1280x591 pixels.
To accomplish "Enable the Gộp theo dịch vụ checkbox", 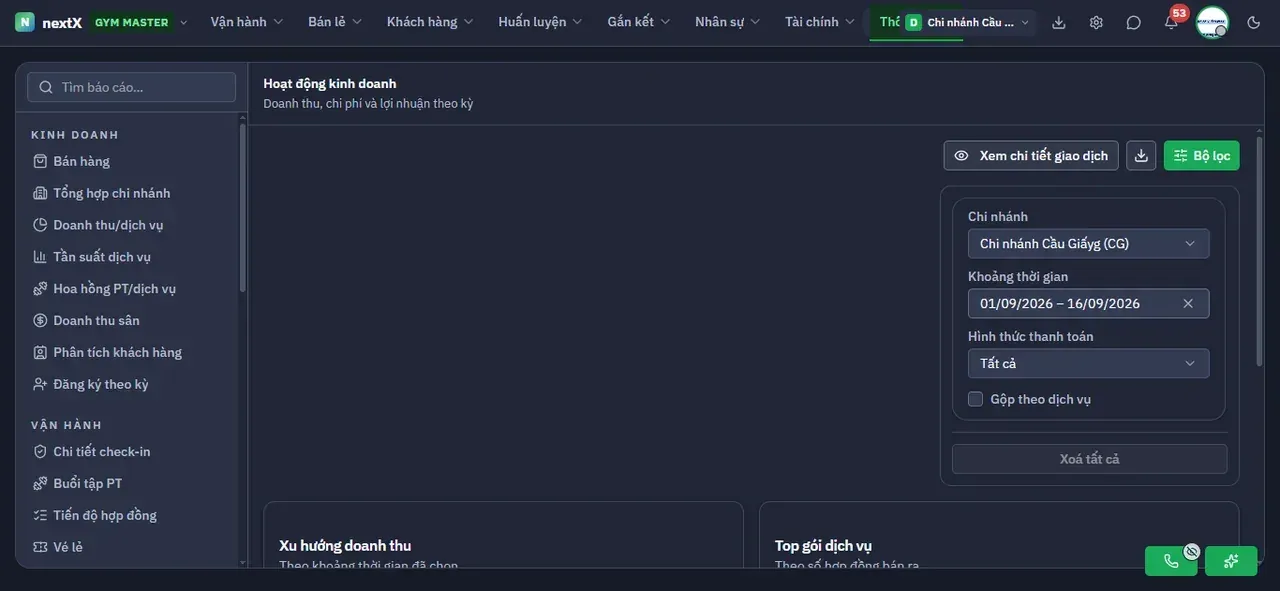I will (x=976, y=399).
